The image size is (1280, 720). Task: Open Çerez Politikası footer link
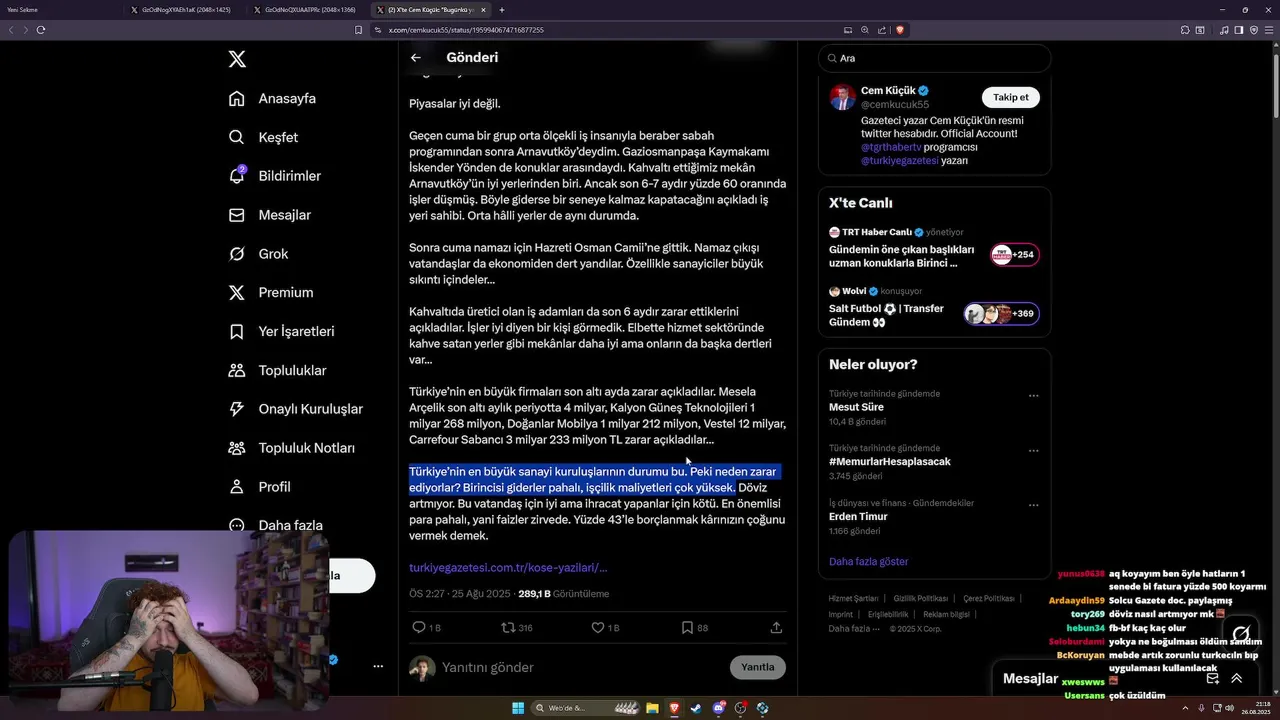(988, 598)
